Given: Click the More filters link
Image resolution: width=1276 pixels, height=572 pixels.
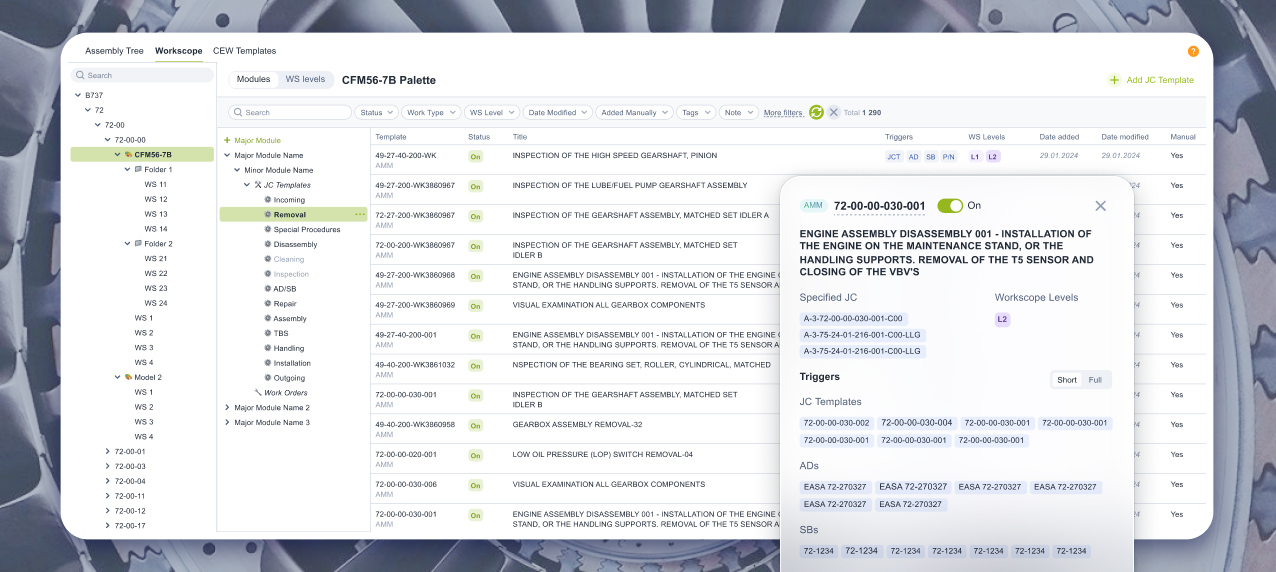Looking at the screenshot, I should [x=783, y=113].
